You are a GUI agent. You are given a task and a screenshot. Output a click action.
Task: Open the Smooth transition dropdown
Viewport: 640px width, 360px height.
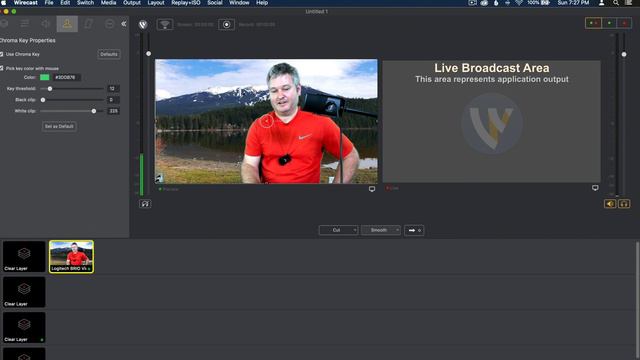tap(381, 230)
